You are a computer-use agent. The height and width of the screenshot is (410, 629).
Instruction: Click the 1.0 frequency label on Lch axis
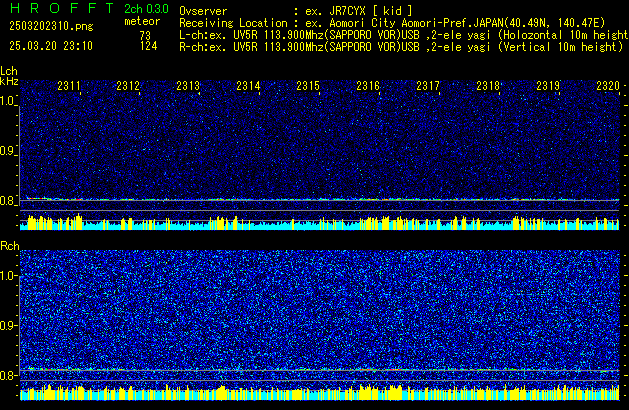pos(7,101)
